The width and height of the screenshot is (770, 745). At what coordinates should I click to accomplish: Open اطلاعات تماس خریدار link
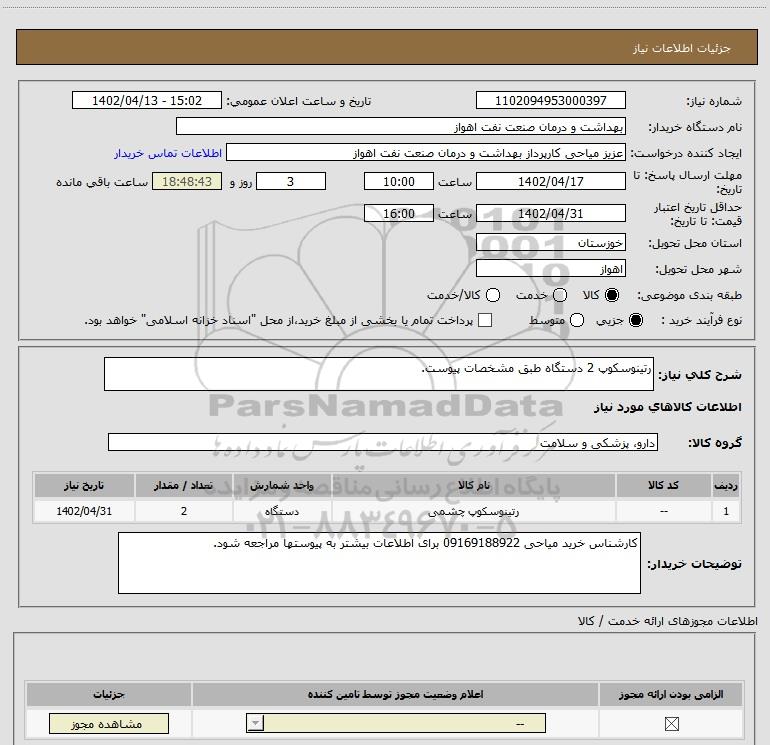pyautogui.click(x=168, y=153)
